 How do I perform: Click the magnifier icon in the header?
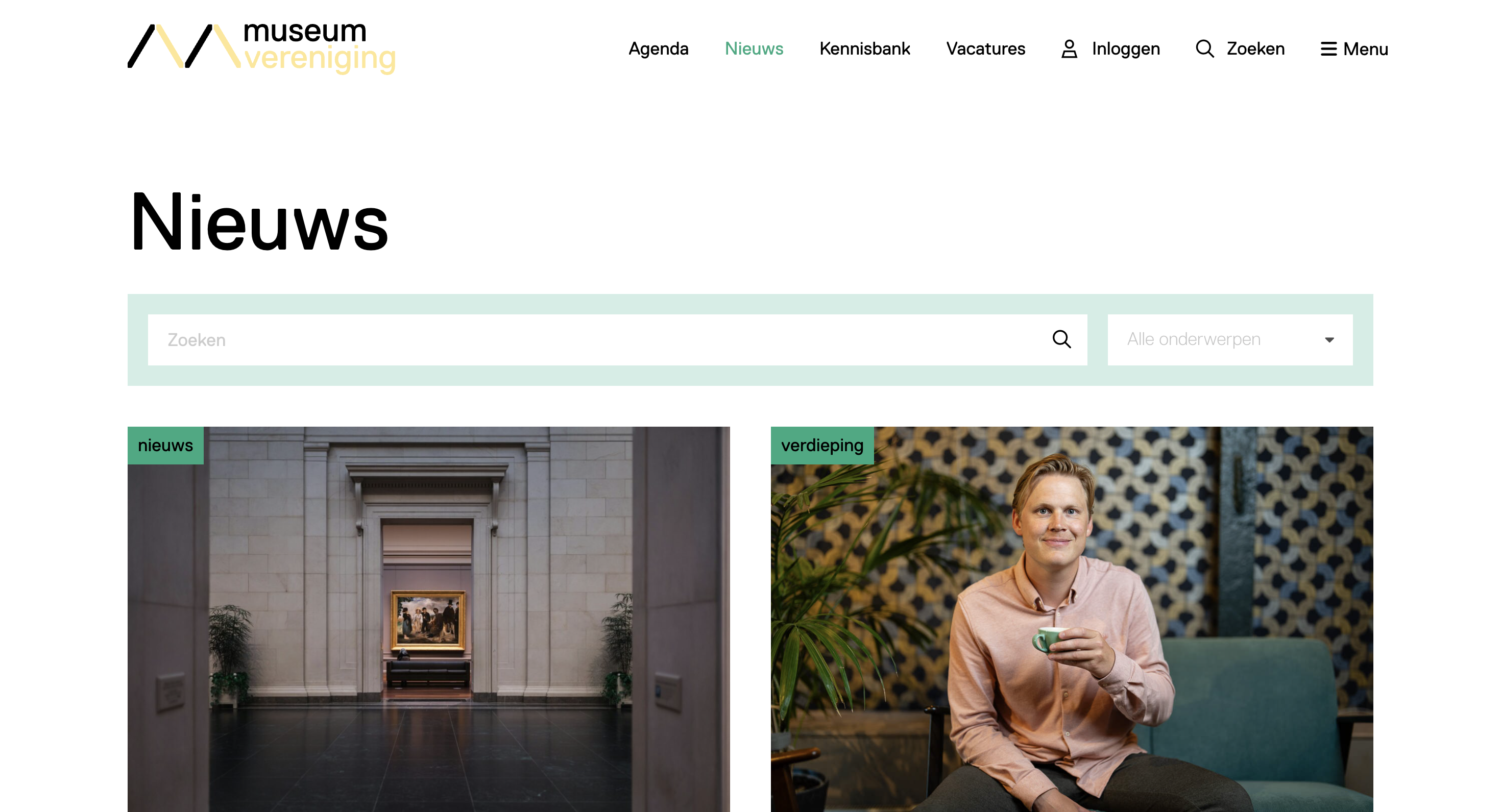[1204, 49]
